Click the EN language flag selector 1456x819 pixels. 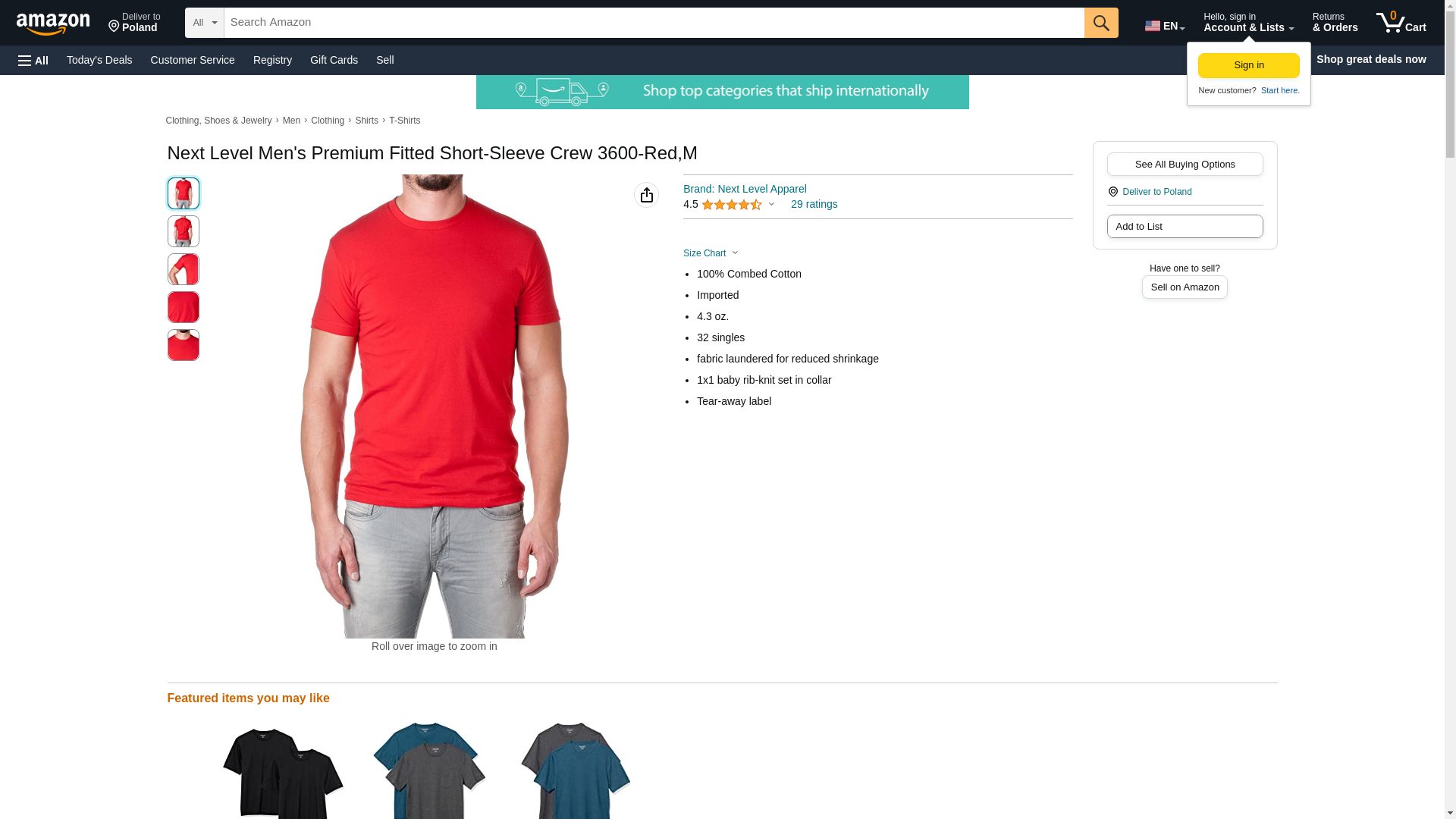coord(1164,26)
